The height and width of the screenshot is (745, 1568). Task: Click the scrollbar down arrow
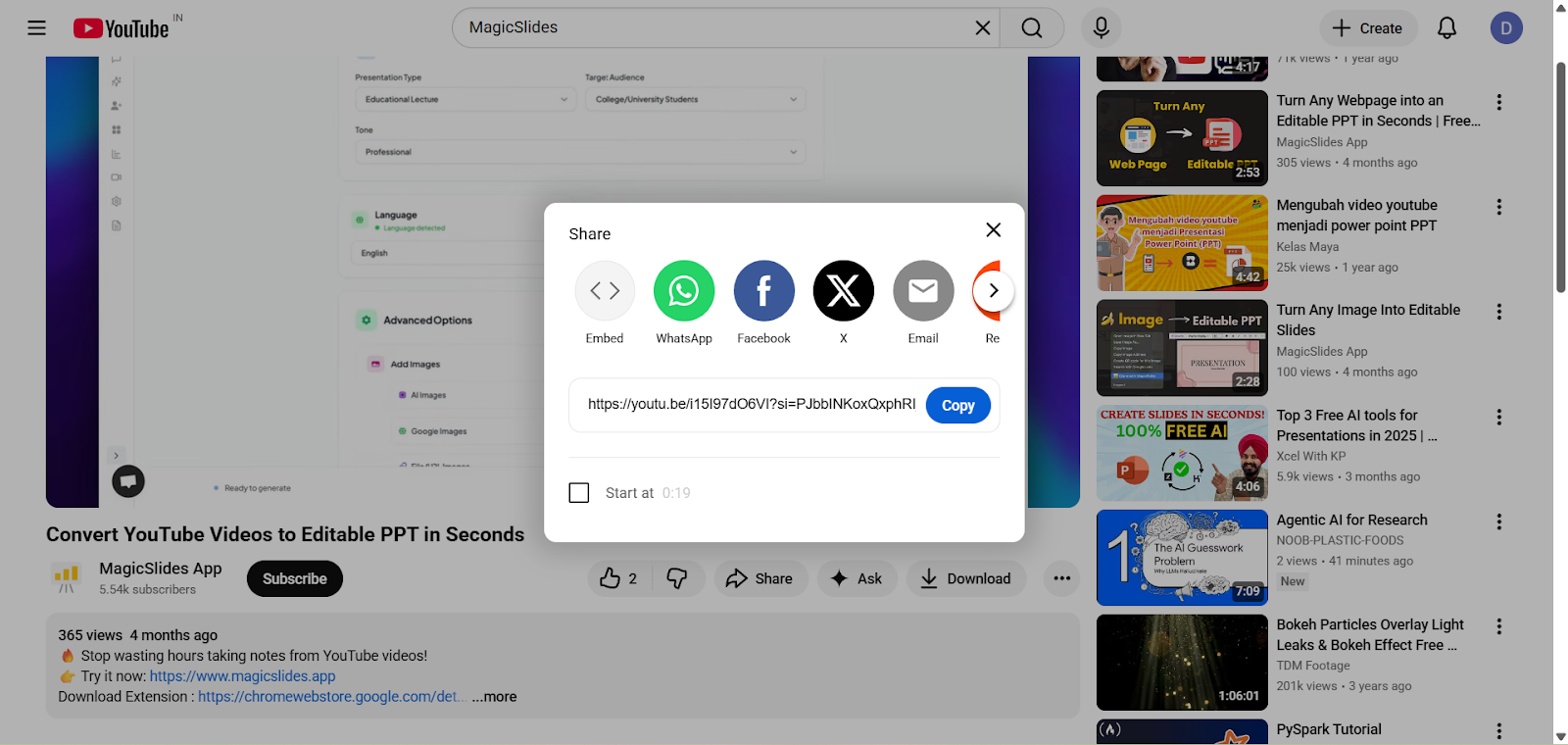coord(1560,737)
